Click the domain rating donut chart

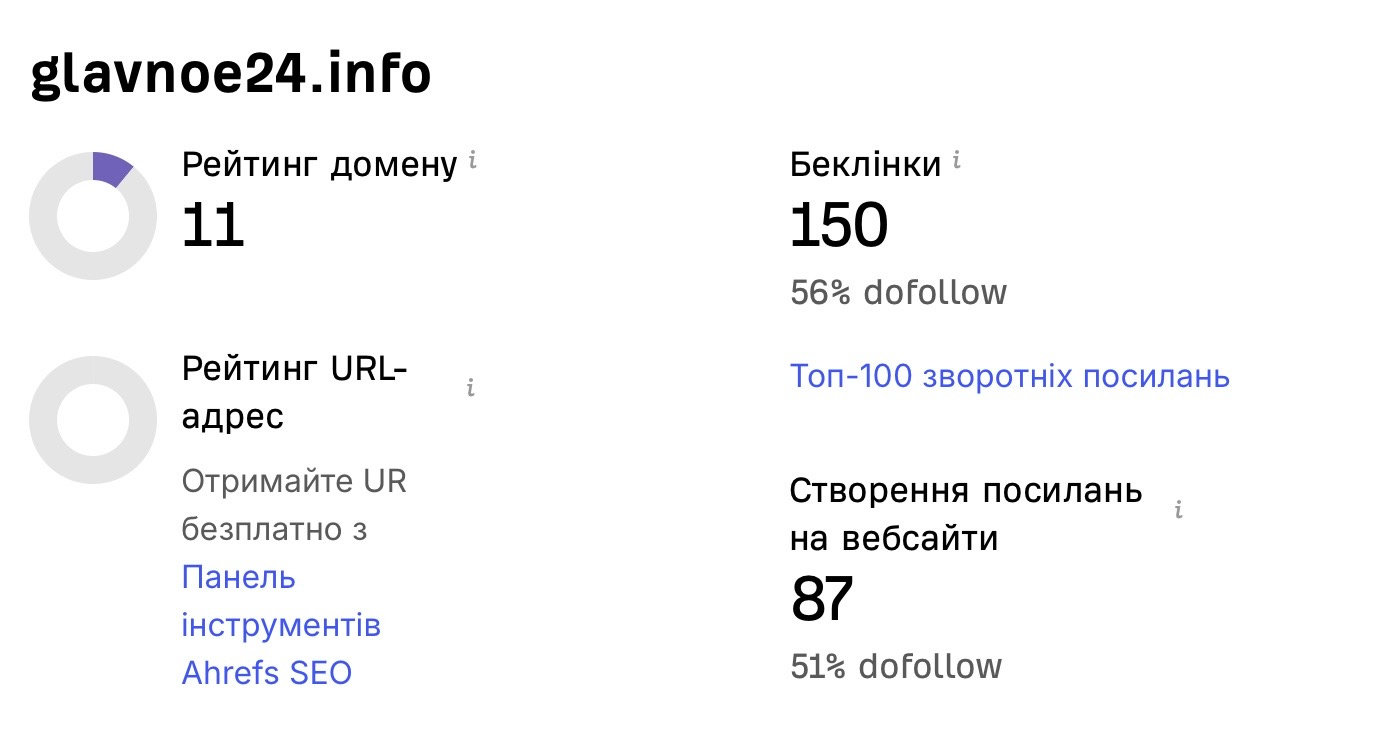point(93,216)
